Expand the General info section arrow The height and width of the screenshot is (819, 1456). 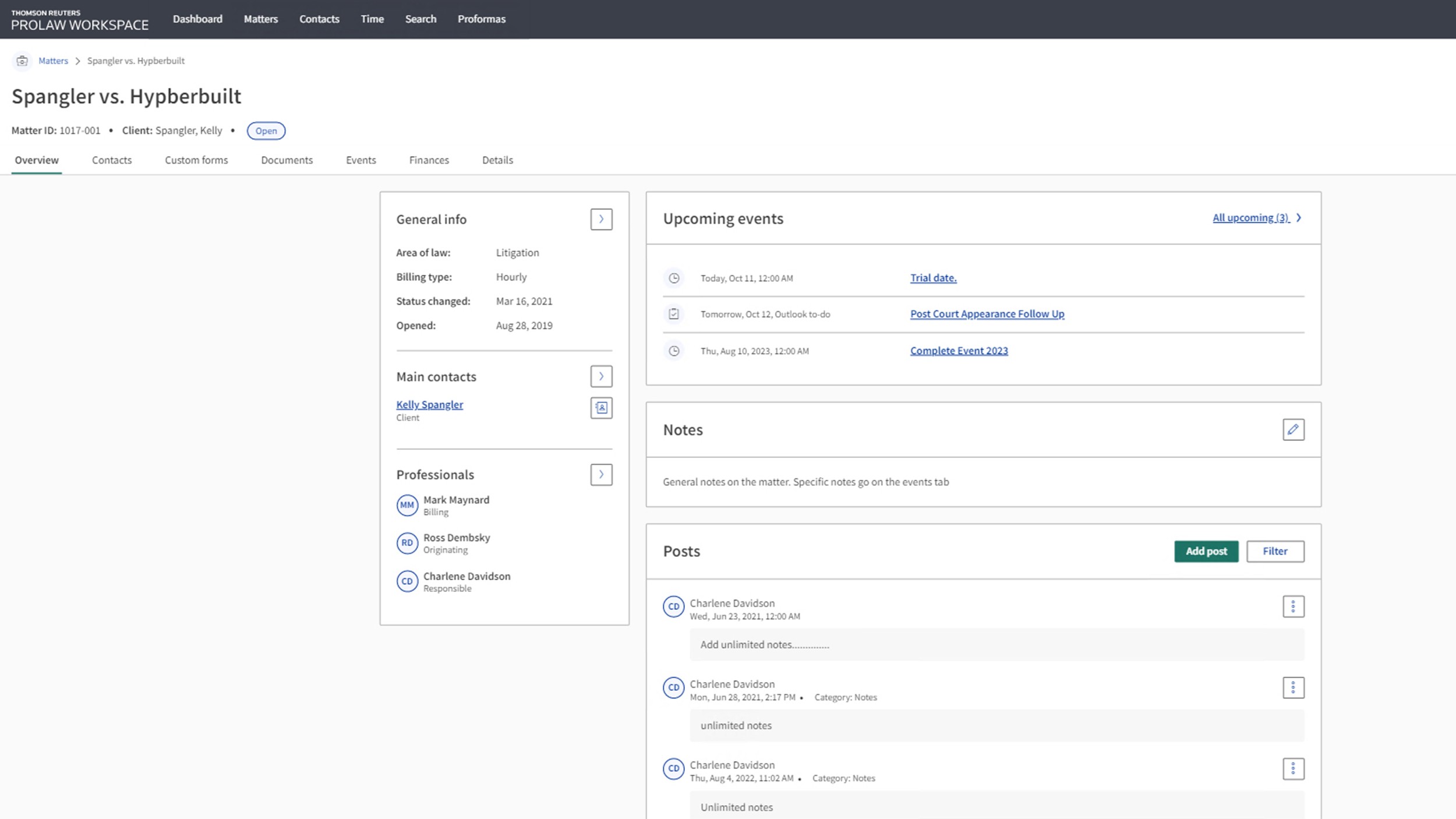click(x=601, y=220)
